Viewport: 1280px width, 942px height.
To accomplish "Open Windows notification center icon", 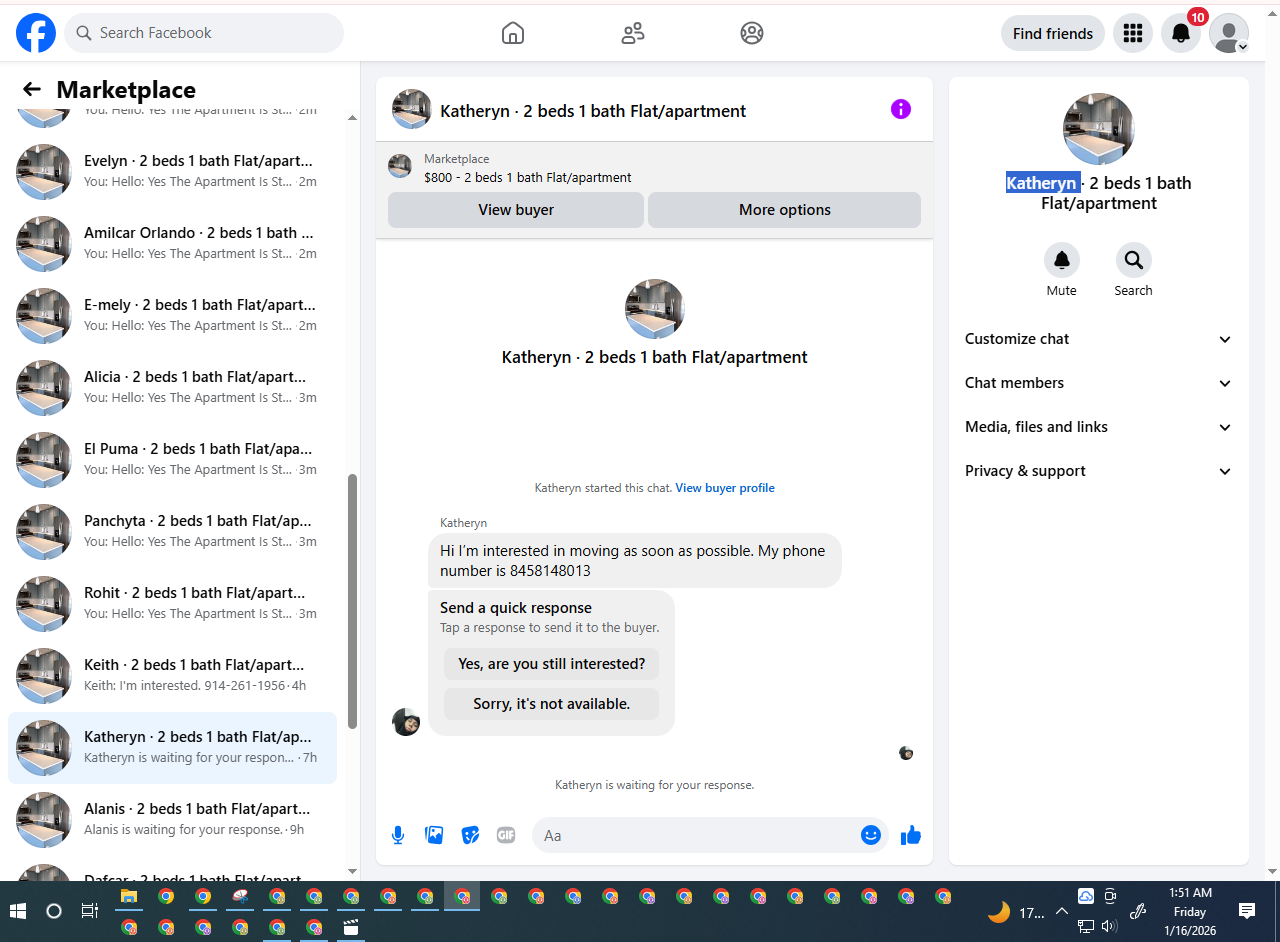I will click(x=1247, y=911).
